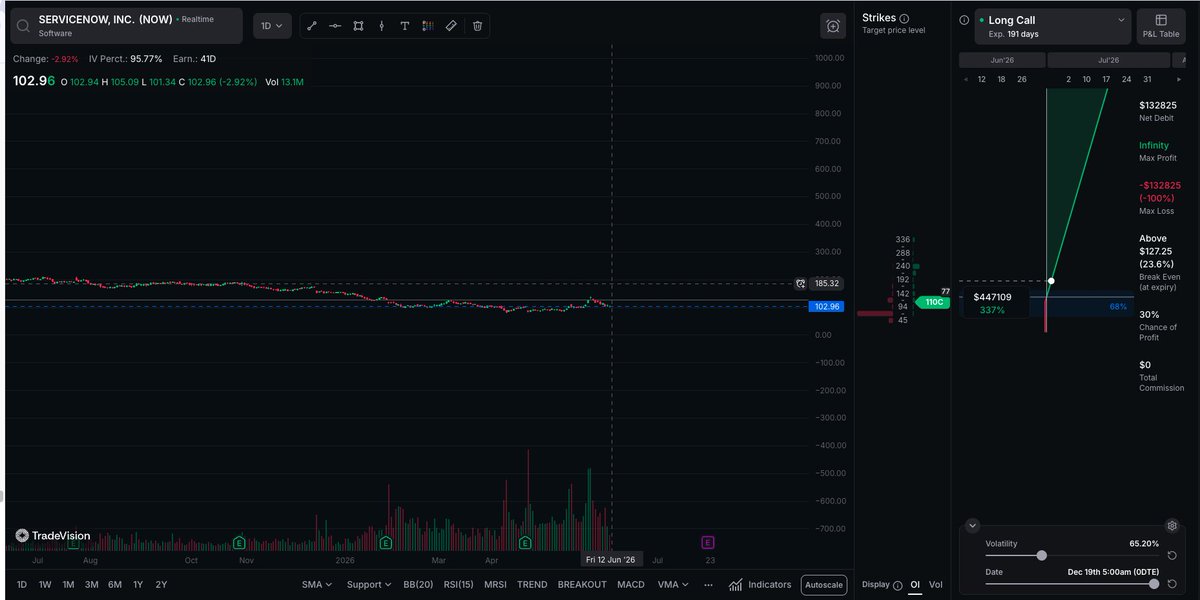
Task: Set chart range to 1M
Action: (x=68, y=584)
